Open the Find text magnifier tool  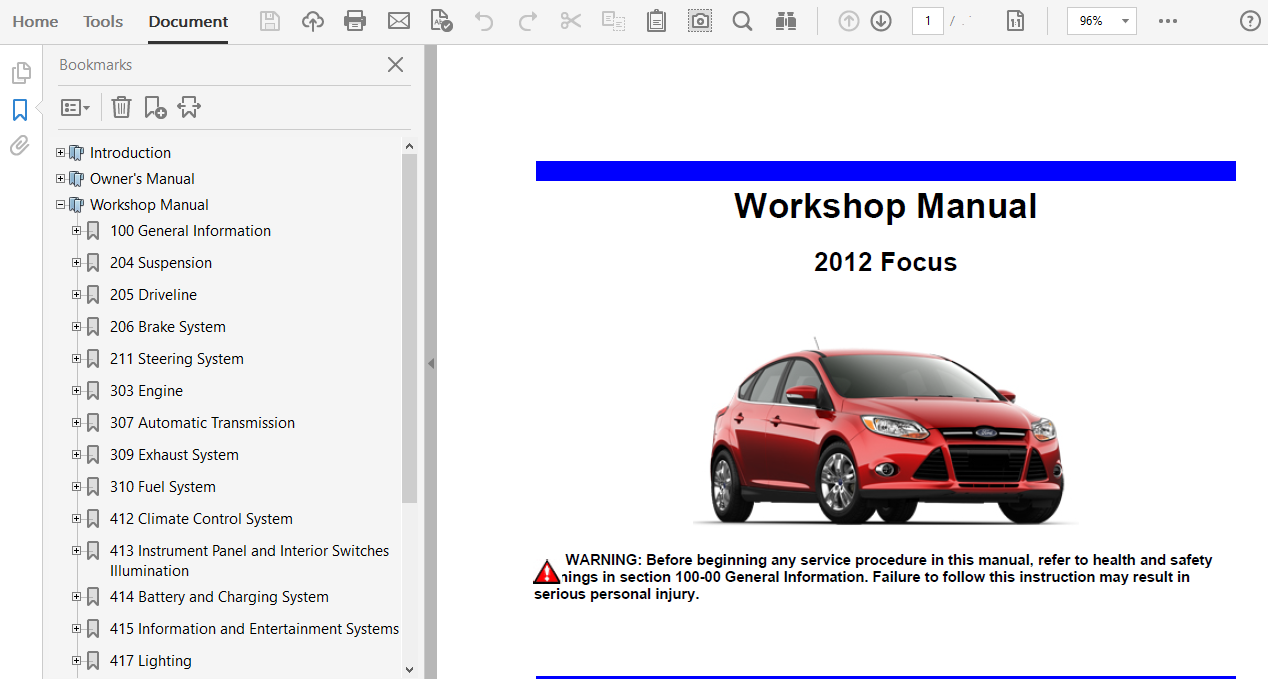(742, 21)
